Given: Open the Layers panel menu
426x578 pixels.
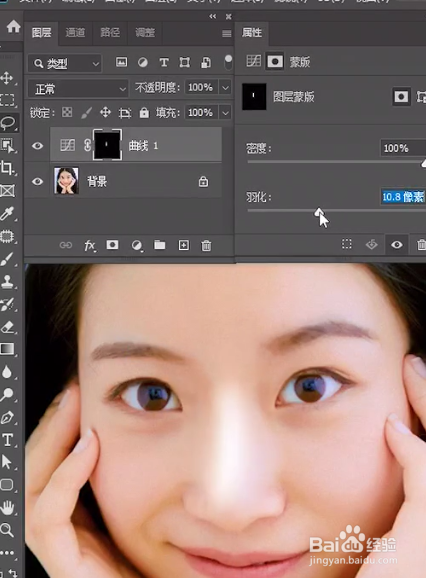Looking at the screenshot, I should click(227, 34).
